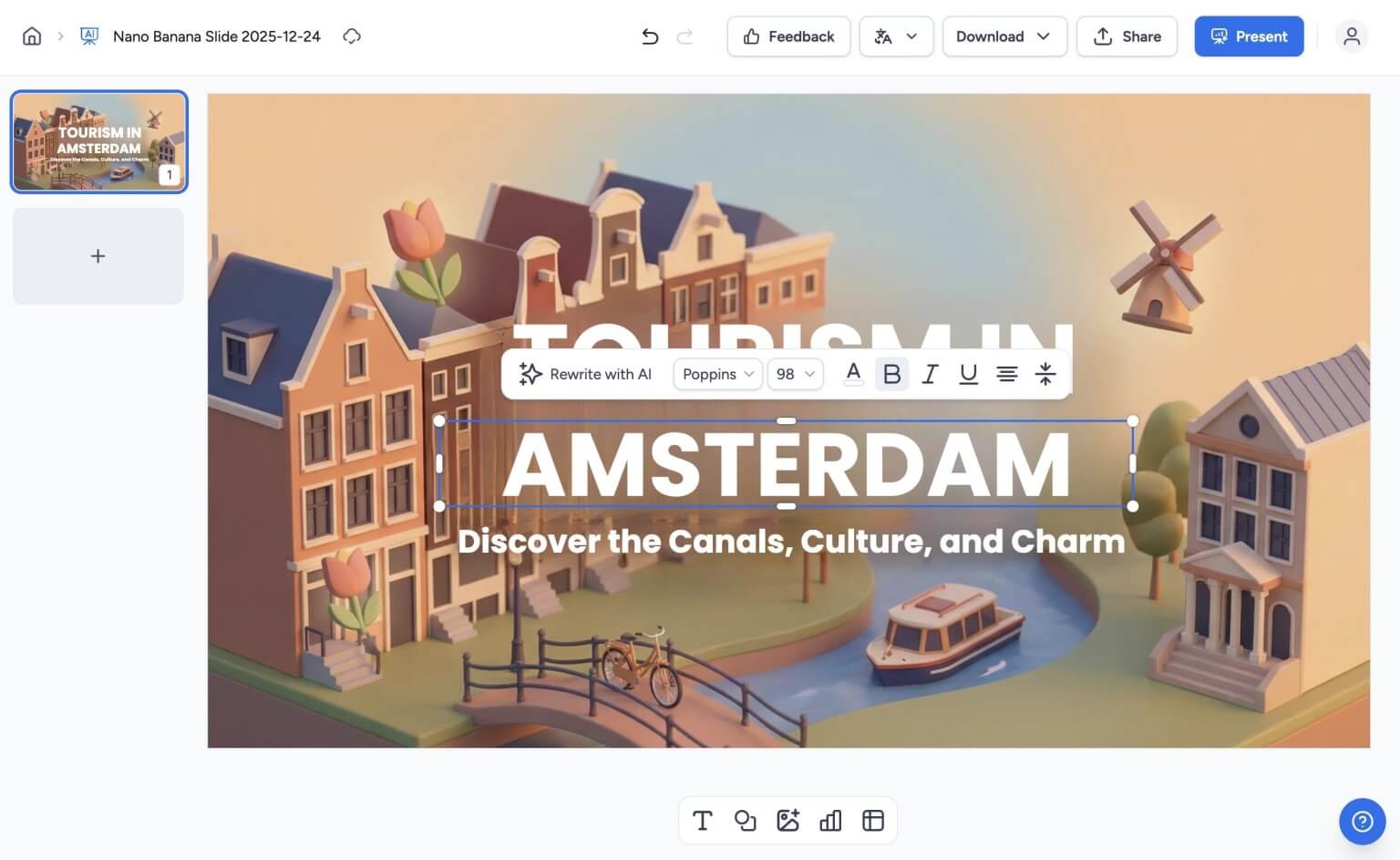Toggle Underline for the AMSTERDAM text
The image size is (1400, 860).
968,373
